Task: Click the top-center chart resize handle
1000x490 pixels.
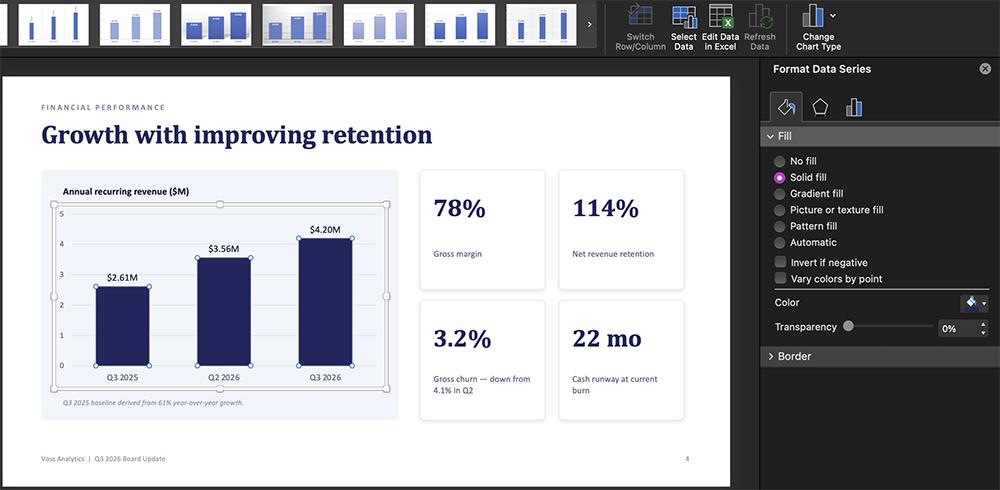Action: [x=221, y=204]
